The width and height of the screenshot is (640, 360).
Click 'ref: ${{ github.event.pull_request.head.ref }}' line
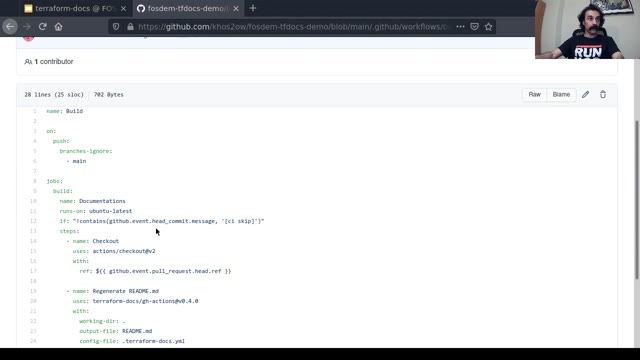155,271
